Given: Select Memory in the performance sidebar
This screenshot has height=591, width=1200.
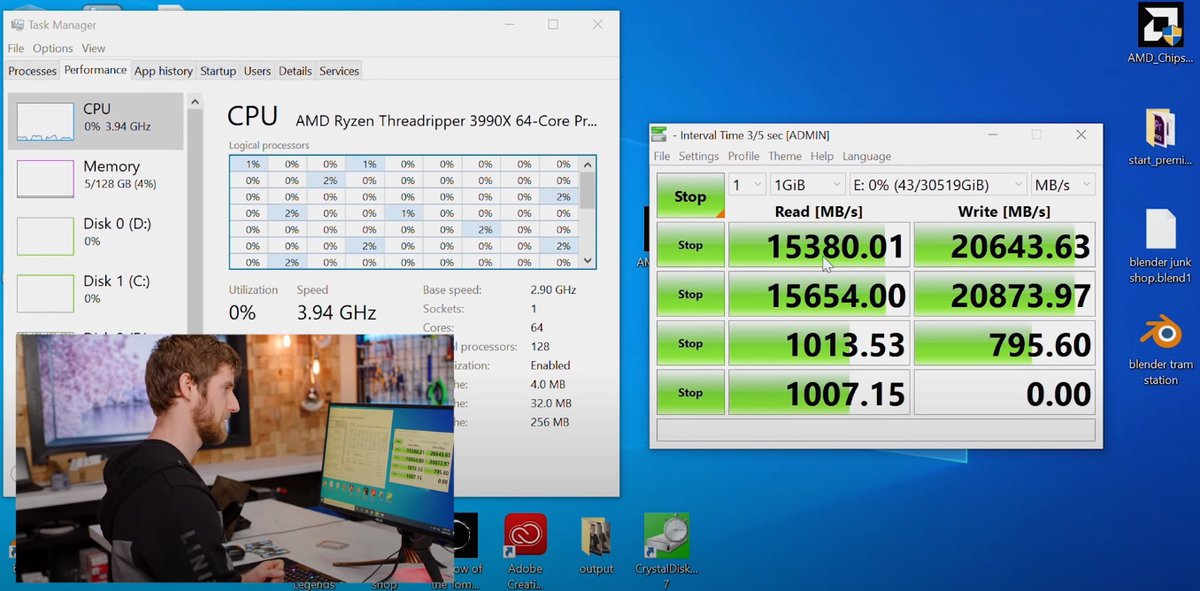Looking at the screenshot, I should (x=95, y=175).
